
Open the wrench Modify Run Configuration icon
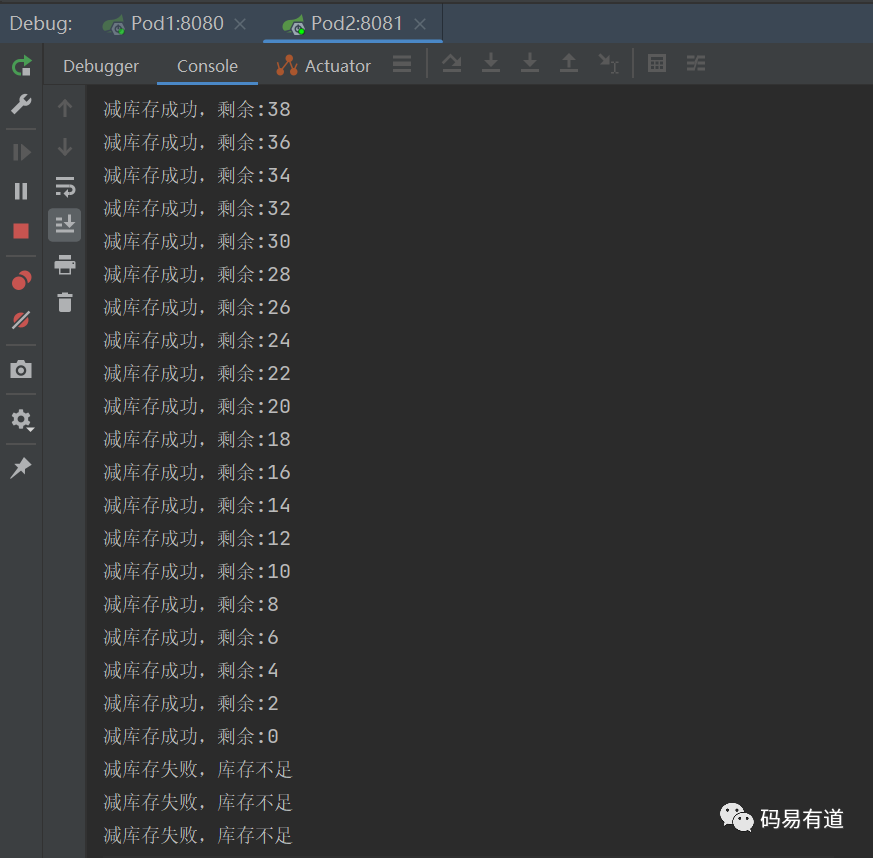[21, 104]
